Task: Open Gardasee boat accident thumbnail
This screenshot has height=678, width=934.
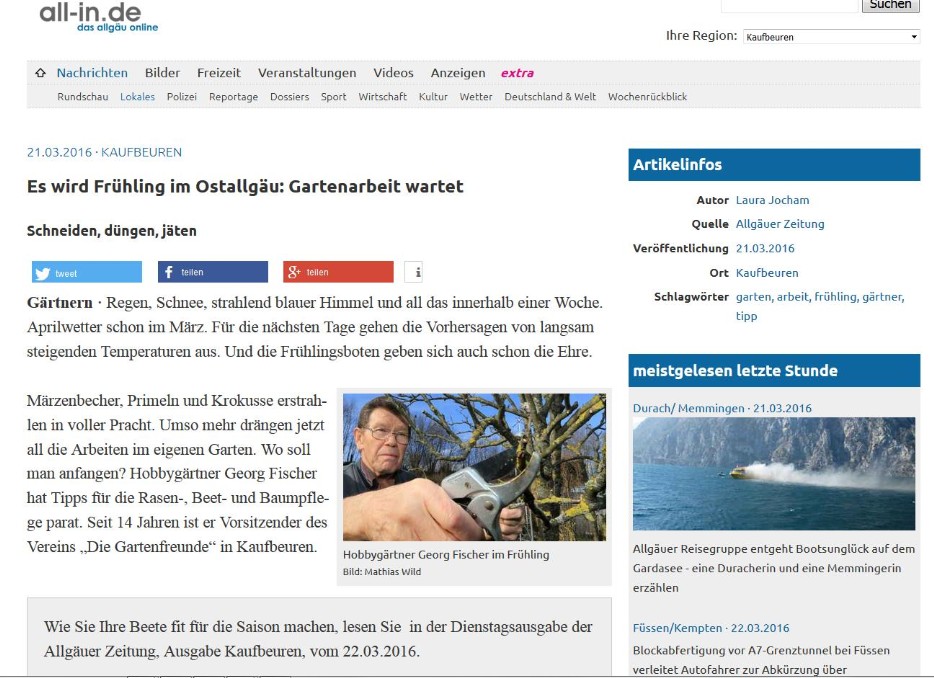Action: [774, 474]
